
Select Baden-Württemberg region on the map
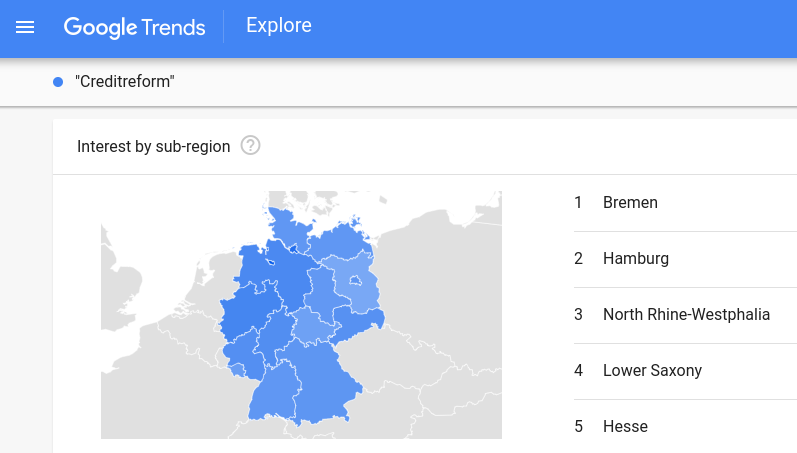[270, 395]
